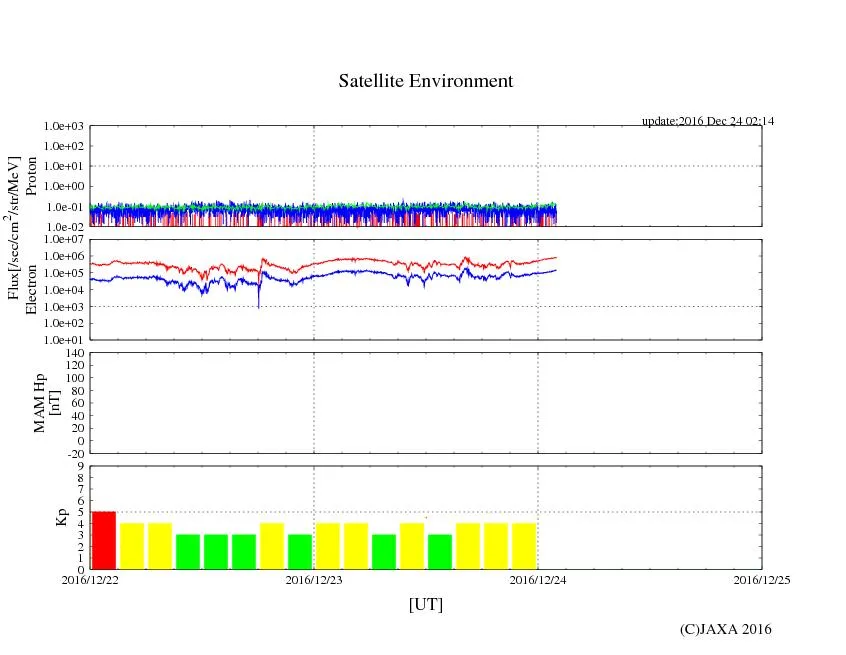The image size is (846, 655).
Task: Click the "3" Kp tick label
Action: point(81,535)
